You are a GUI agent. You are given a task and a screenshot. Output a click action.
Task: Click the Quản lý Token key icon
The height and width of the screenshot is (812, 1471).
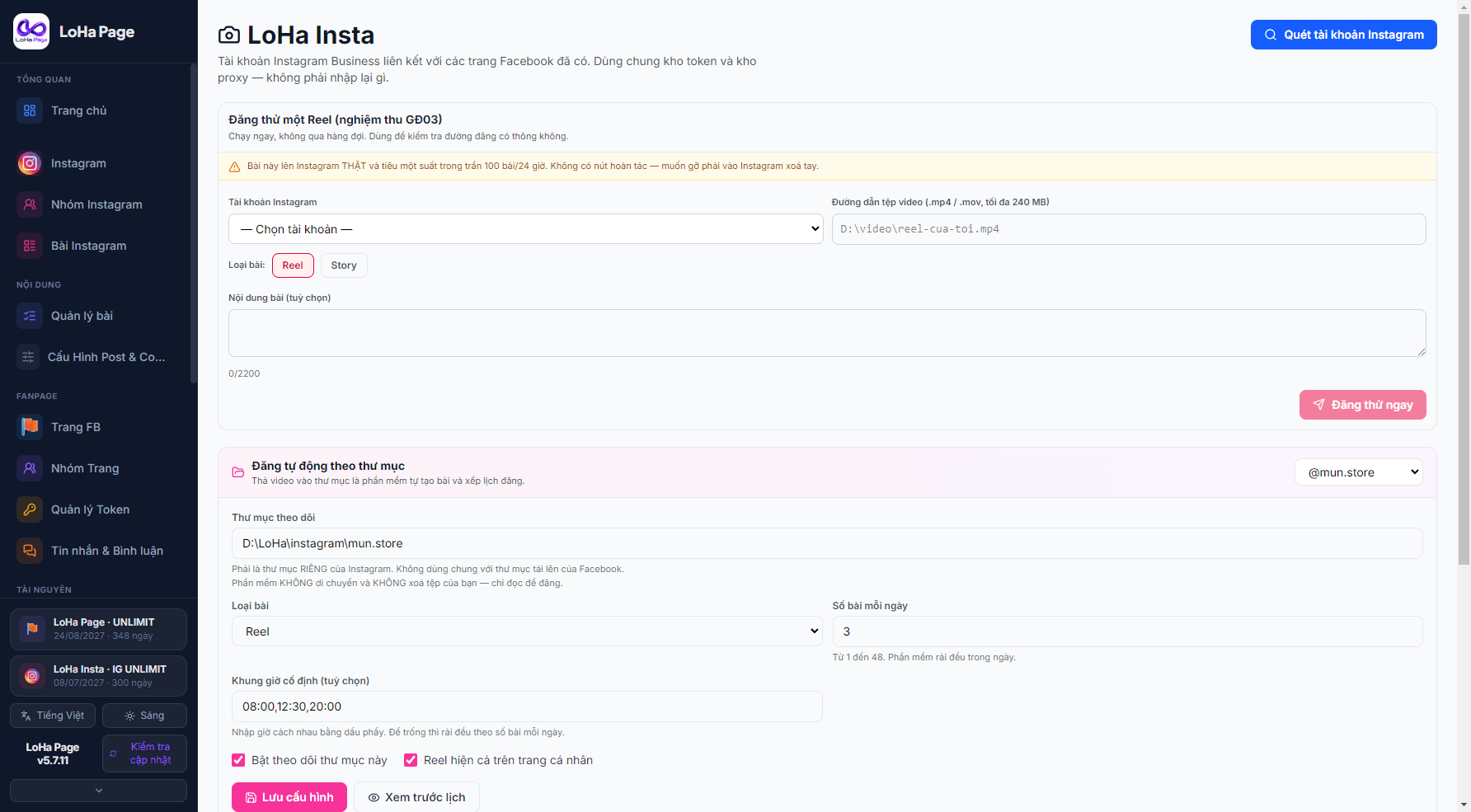[x=30, y=509]
